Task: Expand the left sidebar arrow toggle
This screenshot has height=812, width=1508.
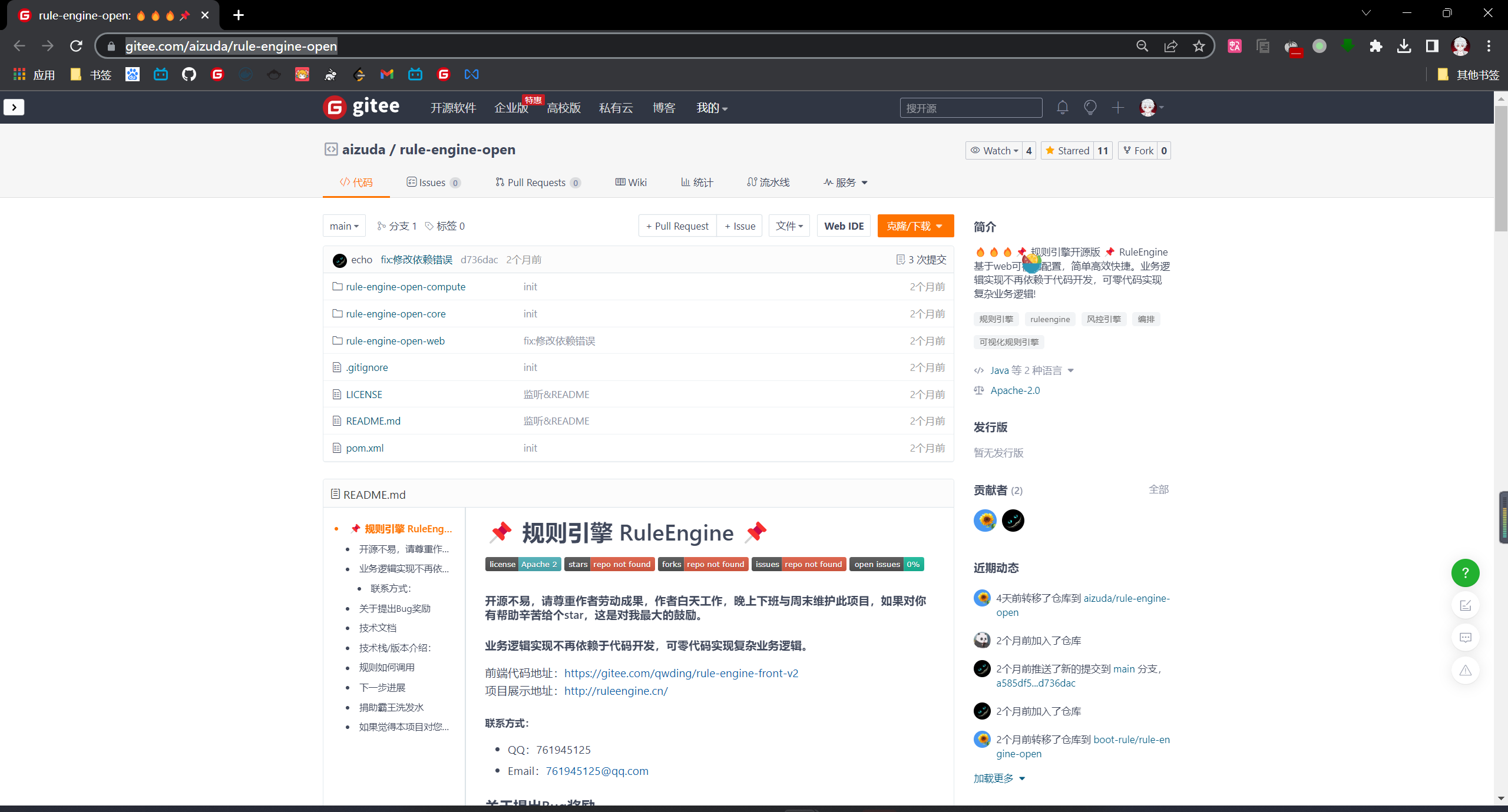Action: [x=14, y=107]
